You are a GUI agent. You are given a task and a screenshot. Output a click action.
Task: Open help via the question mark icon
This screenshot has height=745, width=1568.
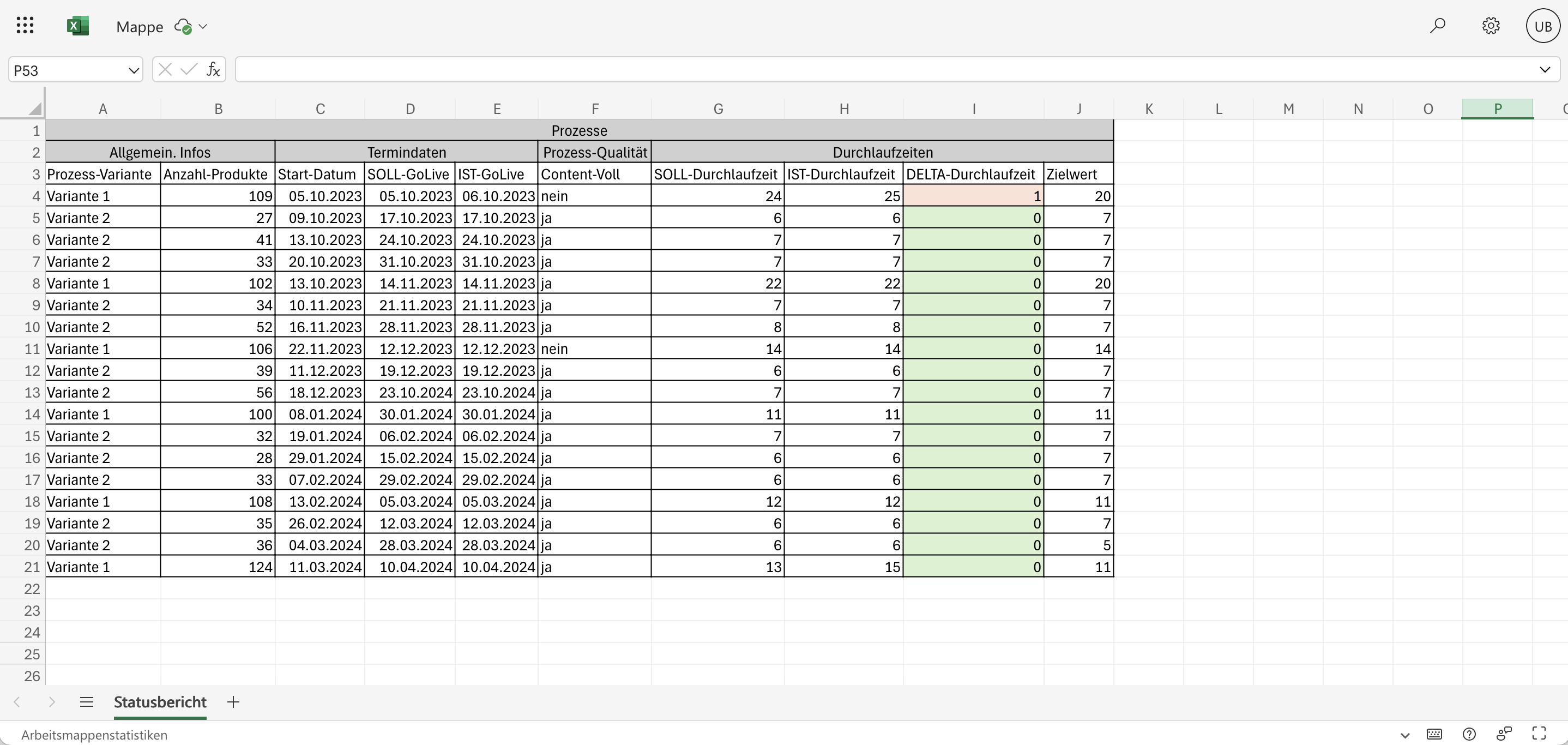coord(1469,734)
